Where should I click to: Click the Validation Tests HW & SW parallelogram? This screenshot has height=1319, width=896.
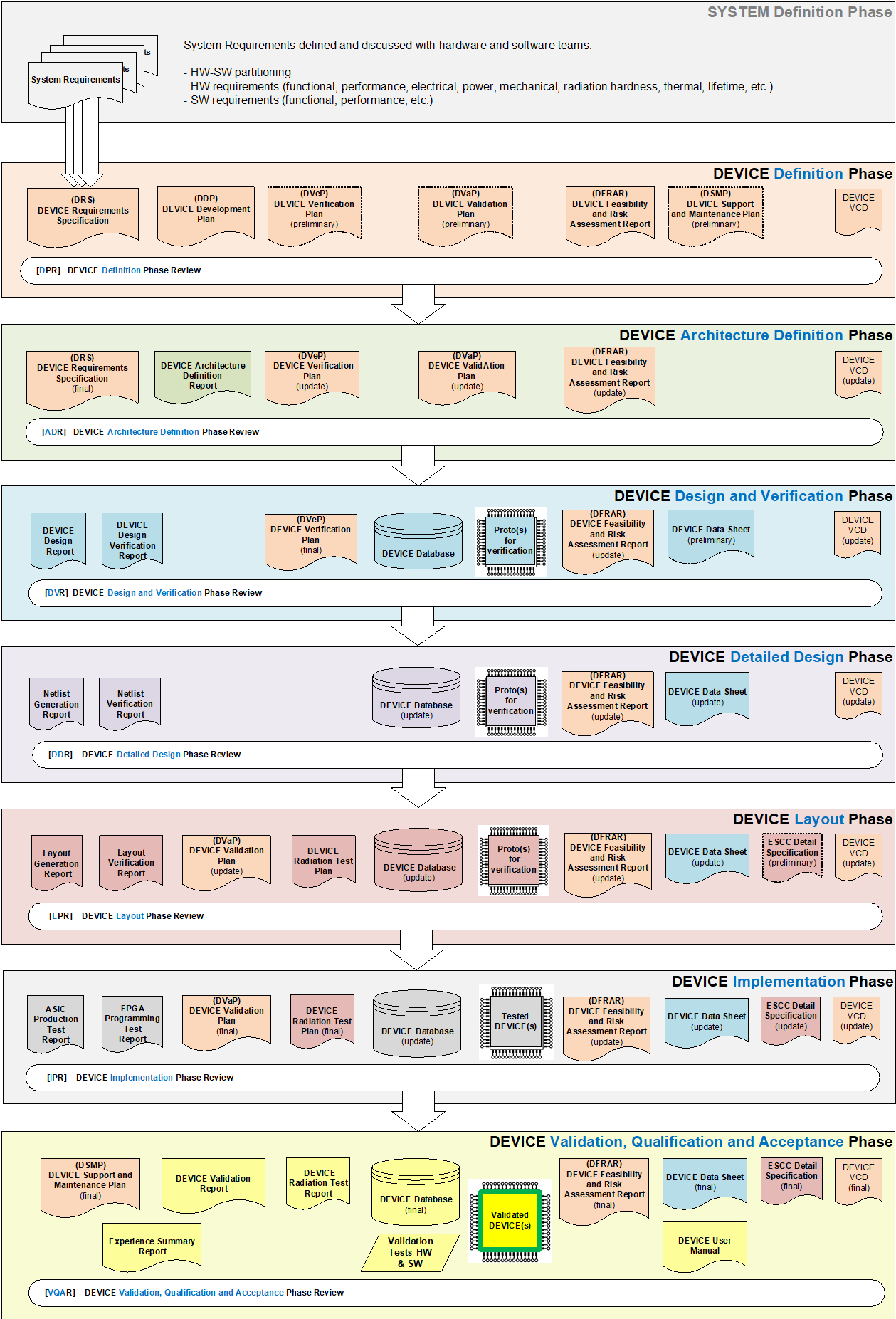point(410,1252)
